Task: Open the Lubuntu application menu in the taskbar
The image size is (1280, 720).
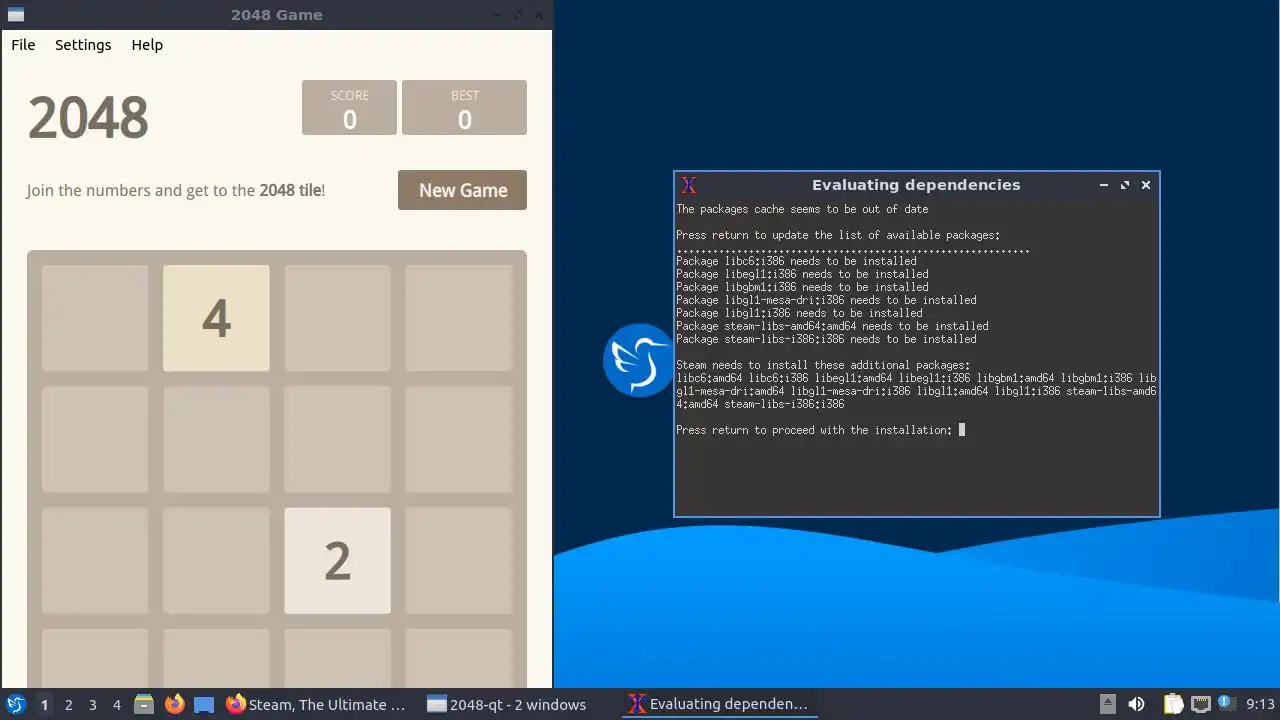Action: coord(15,705)
